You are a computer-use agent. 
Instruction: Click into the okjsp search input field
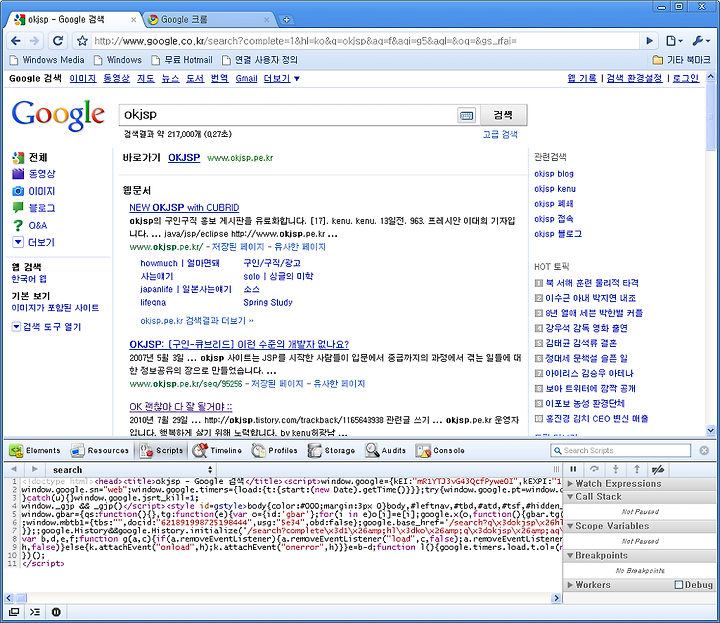pyautogui.click(x=288, y=115)
